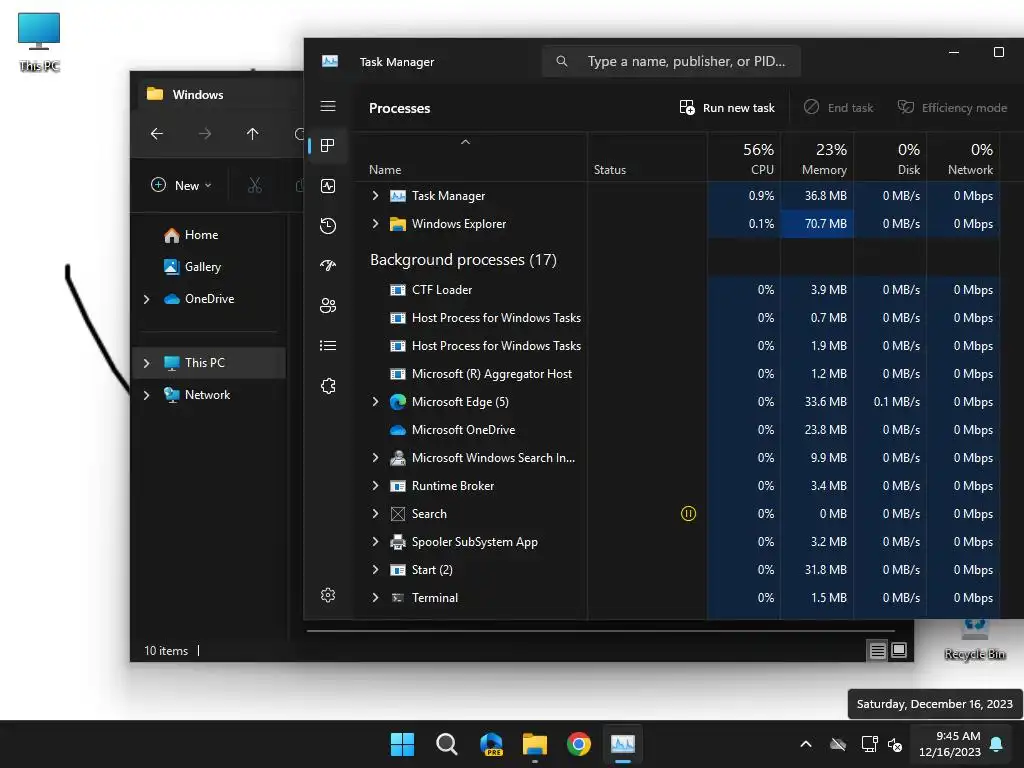Select the CTF Loader process row
The height and width of the screenshot is (768, 1024).
[x=677, y=290]
